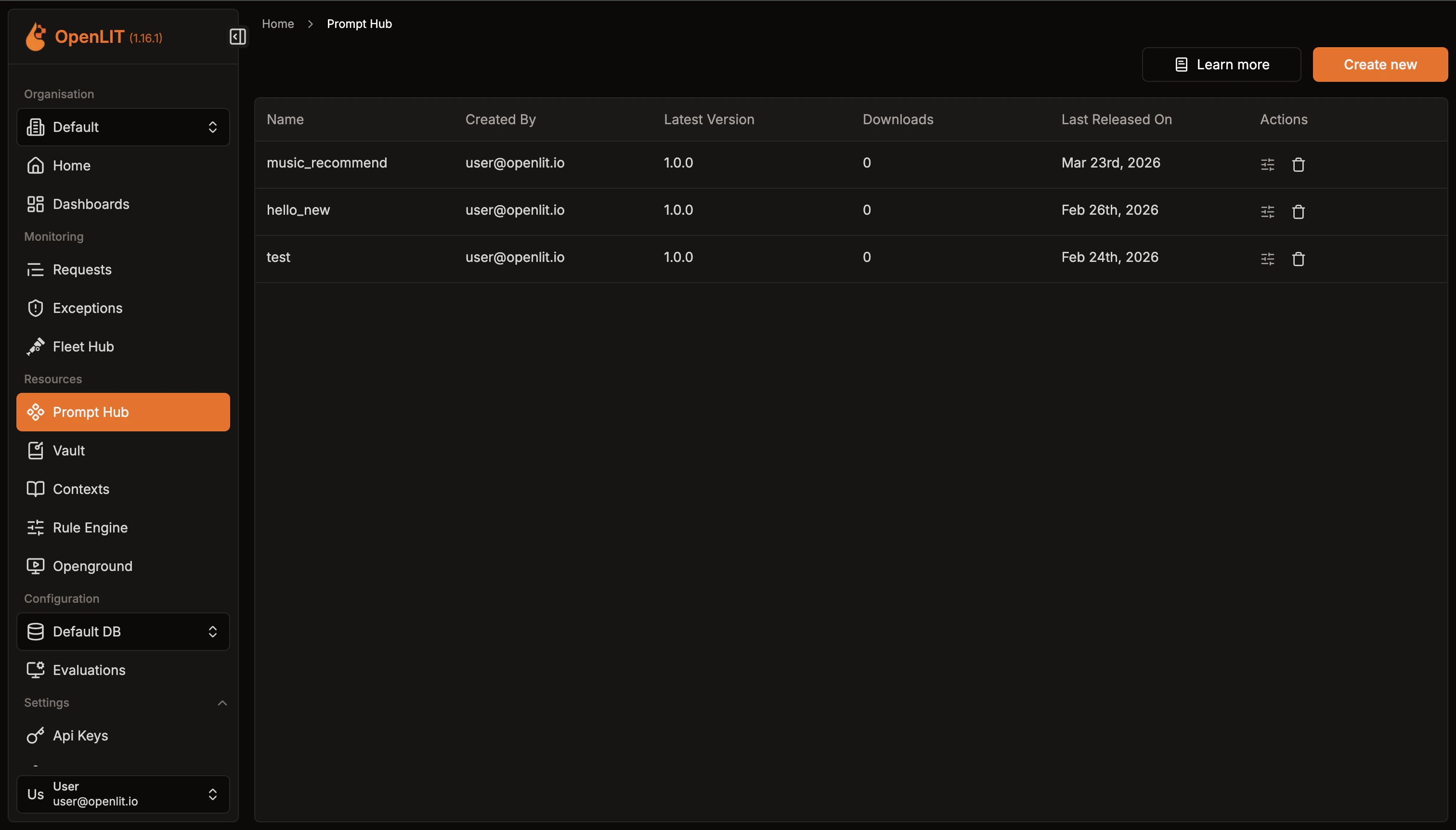Collapse the sidebar with the panel icon
Image resolution: width=1456 pixels, height=830 pixels.
tap(238, 37)
